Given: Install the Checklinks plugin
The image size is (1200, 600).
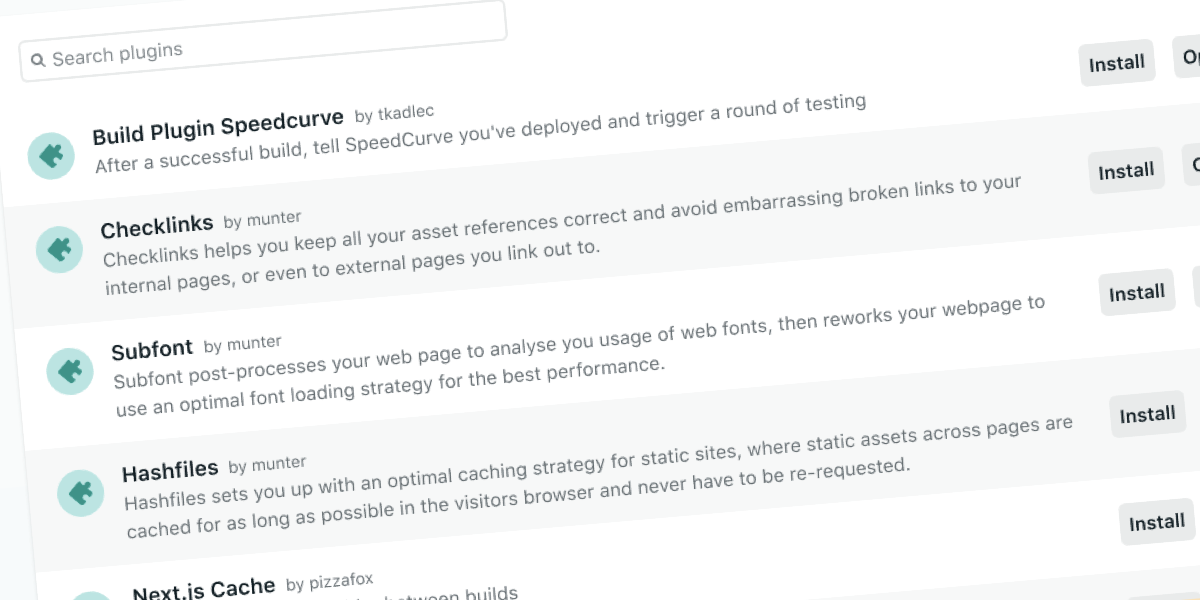Looking at the screenshot, I should [1126, 171].
